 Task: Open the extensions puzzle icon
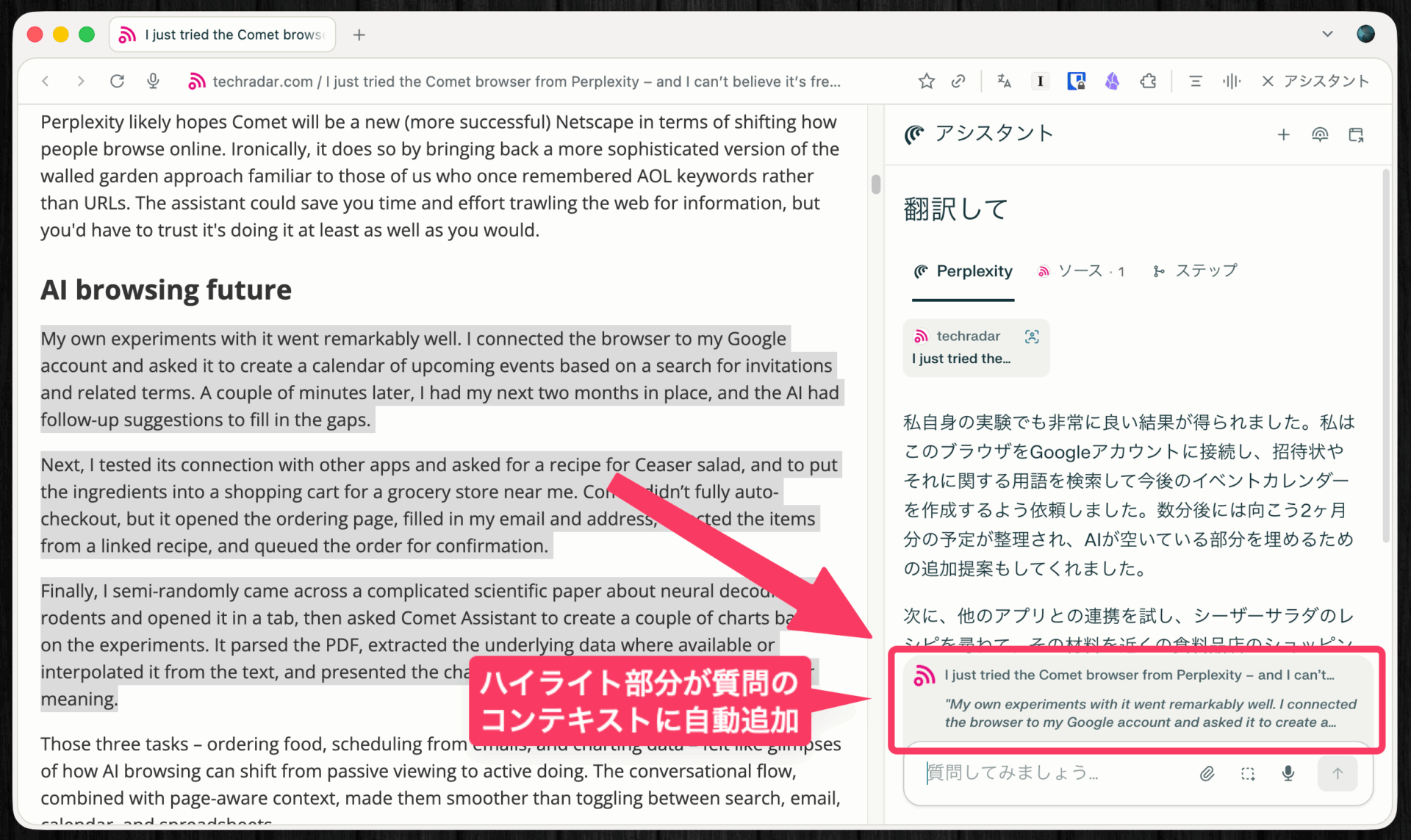click(x=1148, y=82)
